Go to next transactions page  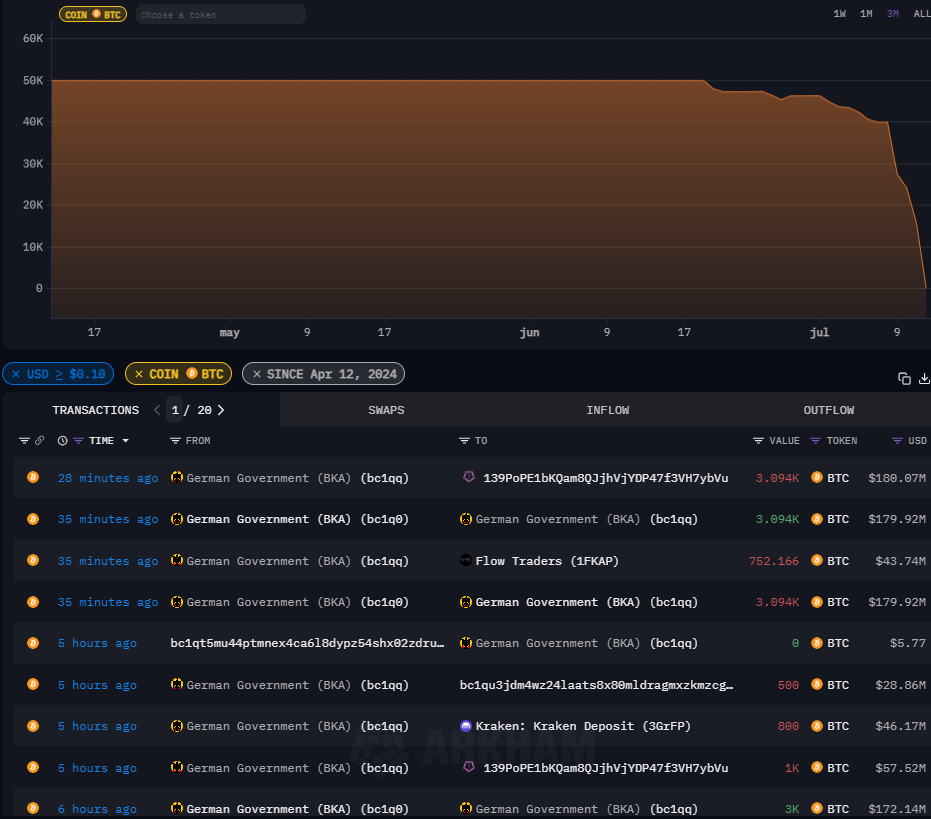tap(221, 410)
